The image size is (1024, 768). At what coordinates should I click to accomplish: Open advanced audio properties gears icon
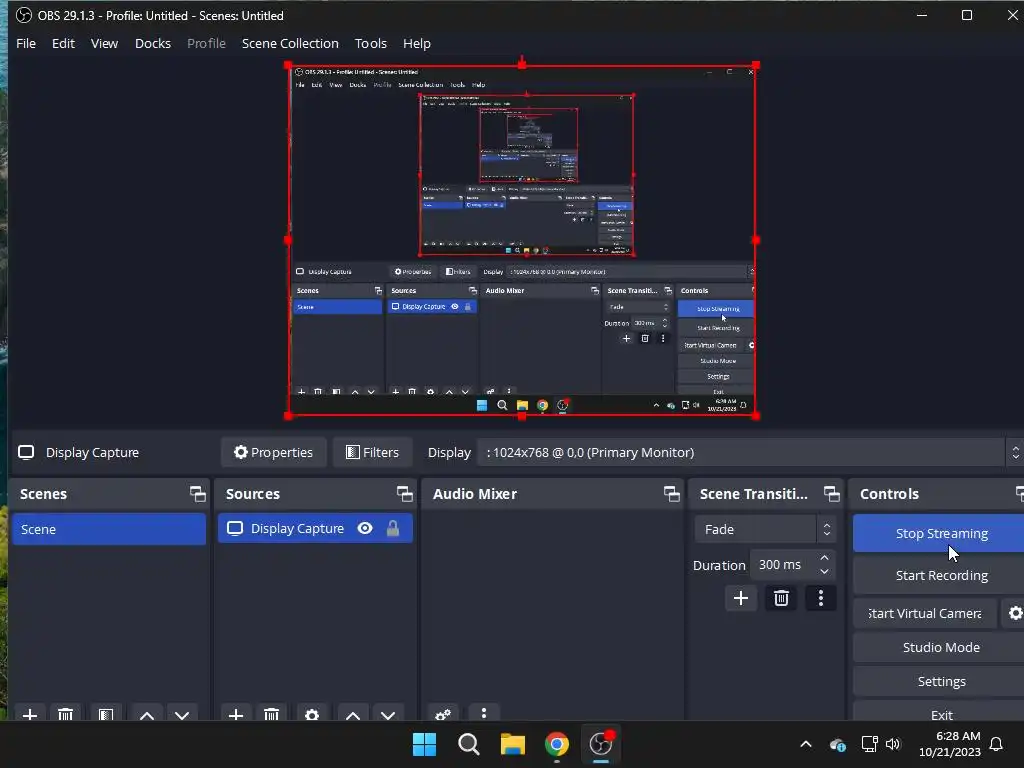point(443,714)
